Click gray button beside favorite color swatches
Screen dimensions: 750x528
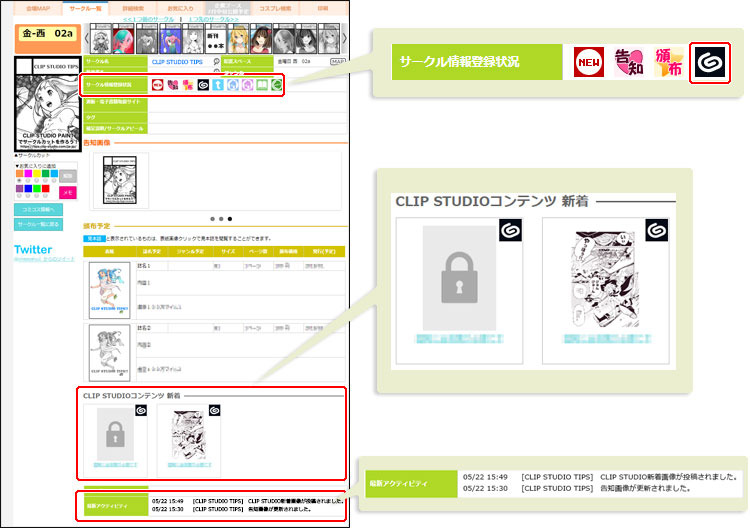pos(67,176)
